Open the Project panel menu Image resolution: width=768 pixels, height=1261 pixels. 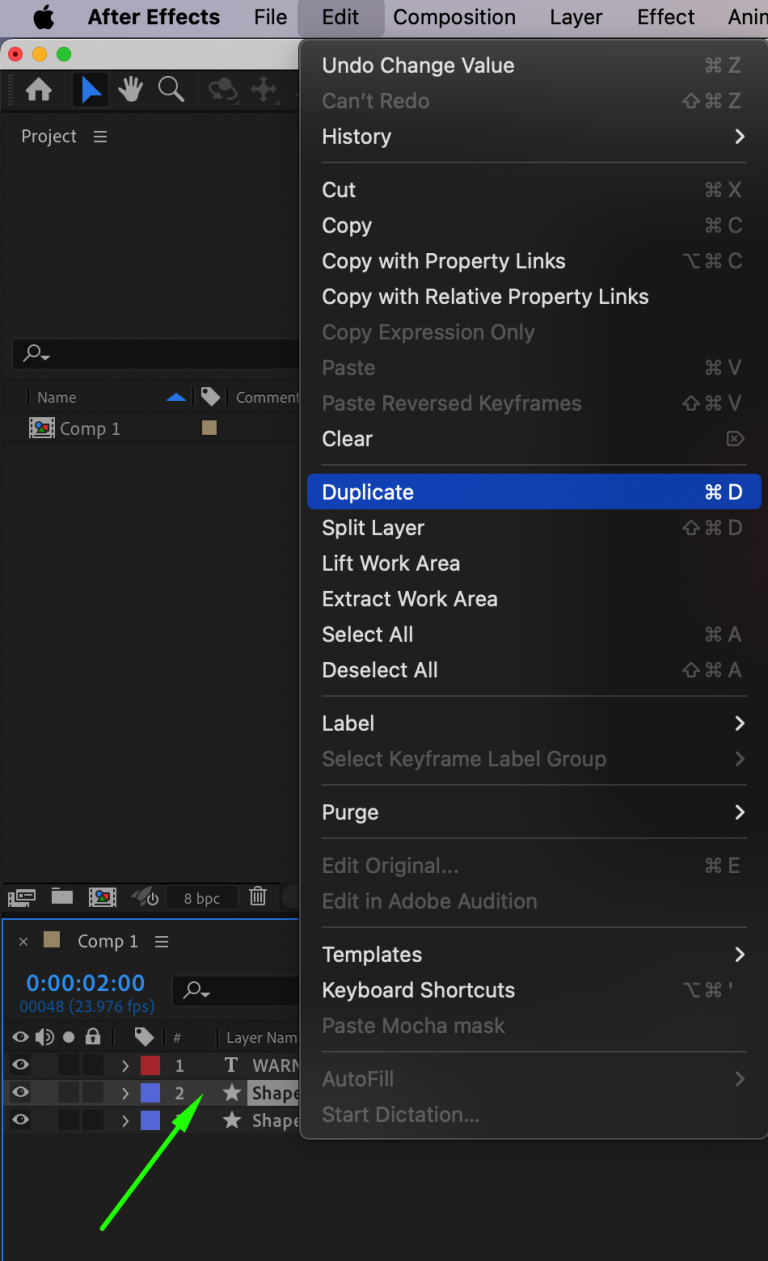pyautogui.click(x=99, y=136)
